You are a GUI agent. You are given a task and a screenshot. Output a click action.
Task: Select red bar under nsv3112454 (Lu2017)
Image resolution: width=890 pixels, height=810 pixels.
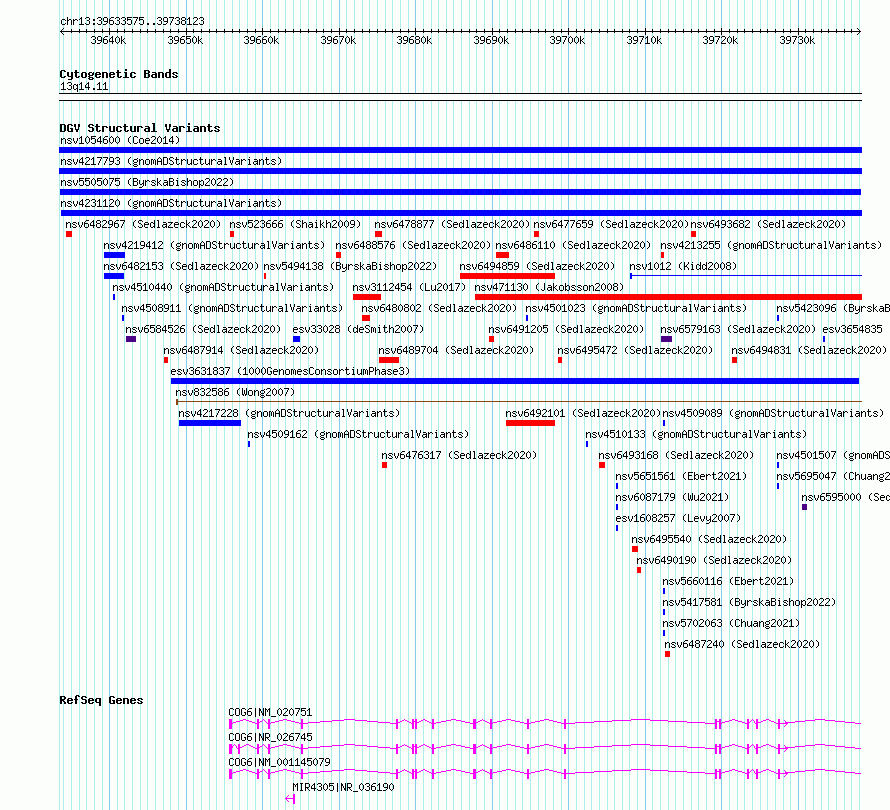pyautogui.click(x=367, y=297)
